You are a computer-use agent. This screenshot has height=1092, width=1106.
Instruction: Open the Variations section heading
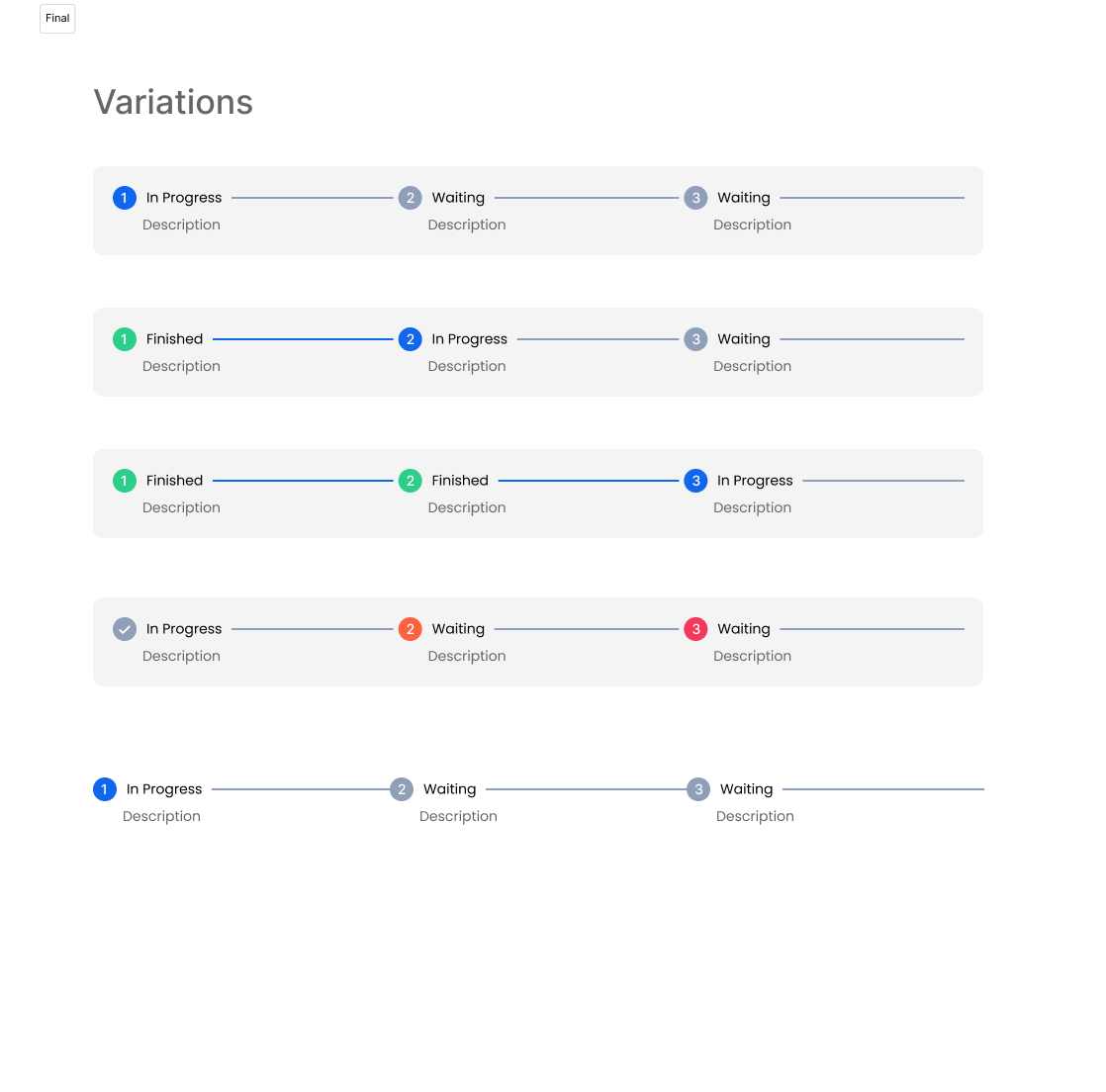point(173,102)
